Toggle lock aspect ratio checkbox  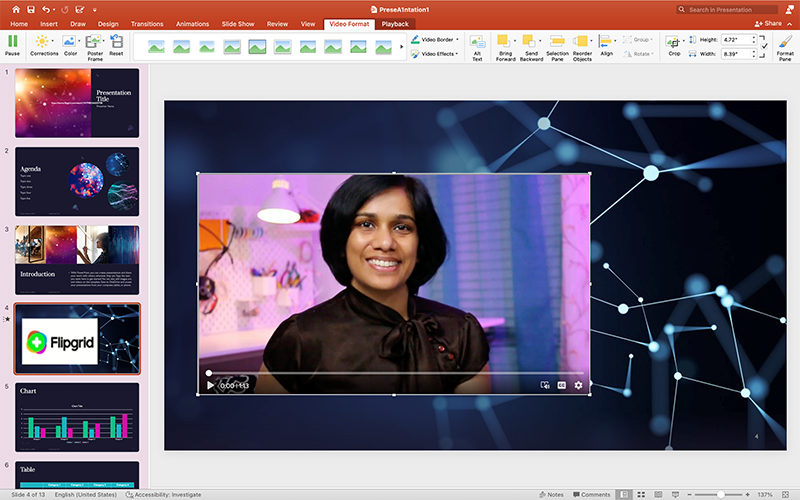point(764,46)
